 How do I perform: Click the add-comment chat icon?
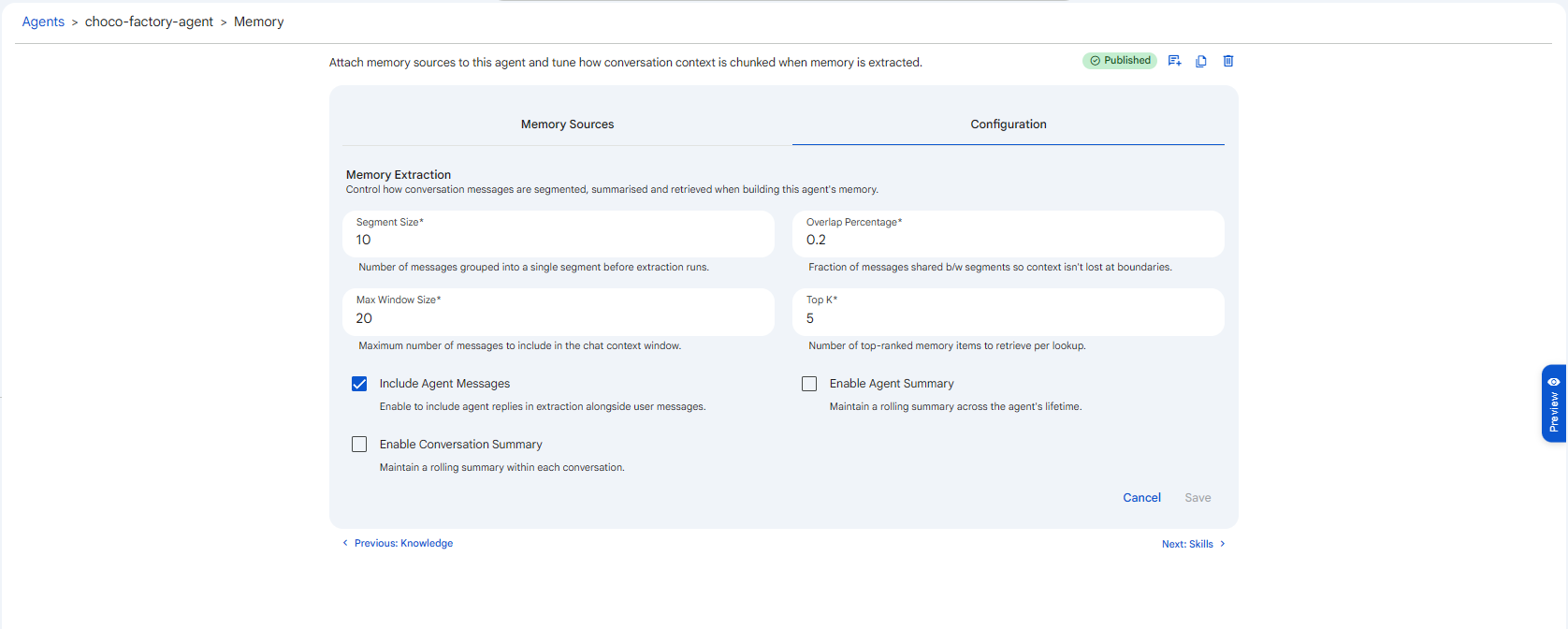(1174, 61)
